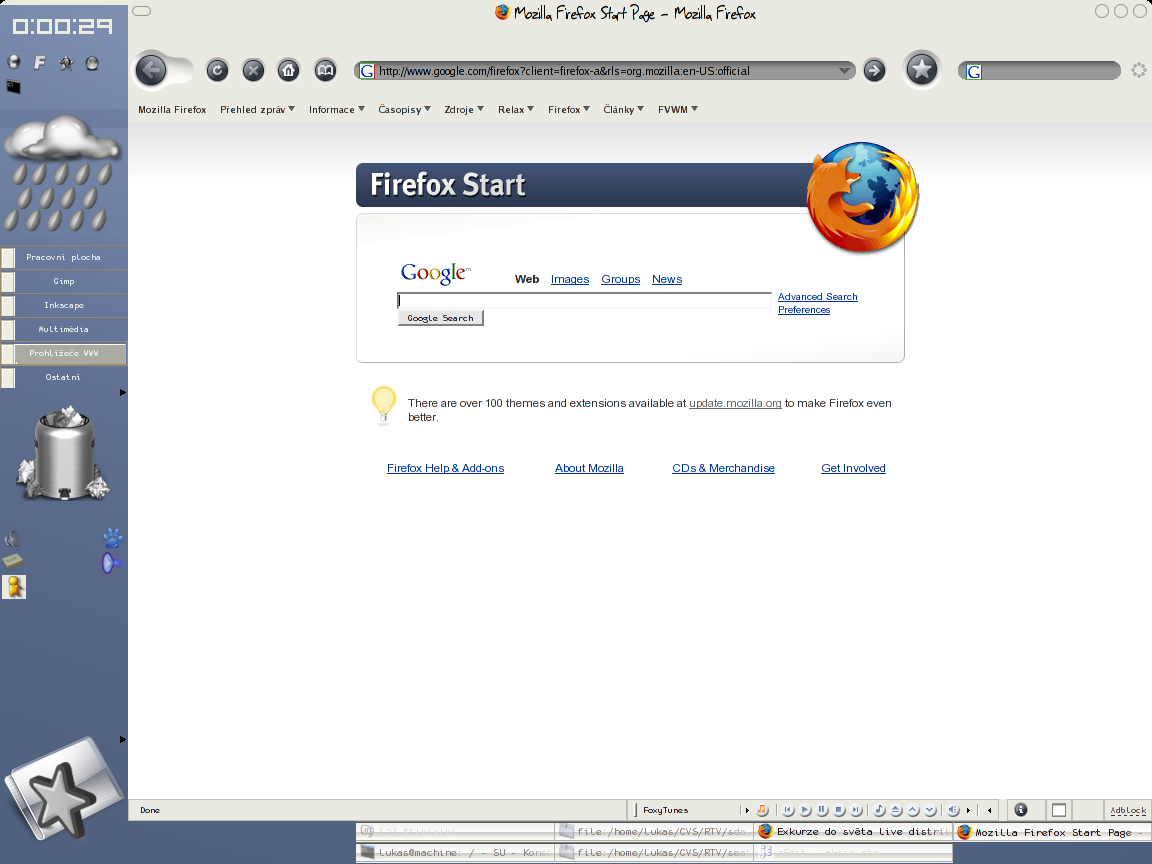
Task: Reload the page with the Reload icon
Action: click(217, 71)
